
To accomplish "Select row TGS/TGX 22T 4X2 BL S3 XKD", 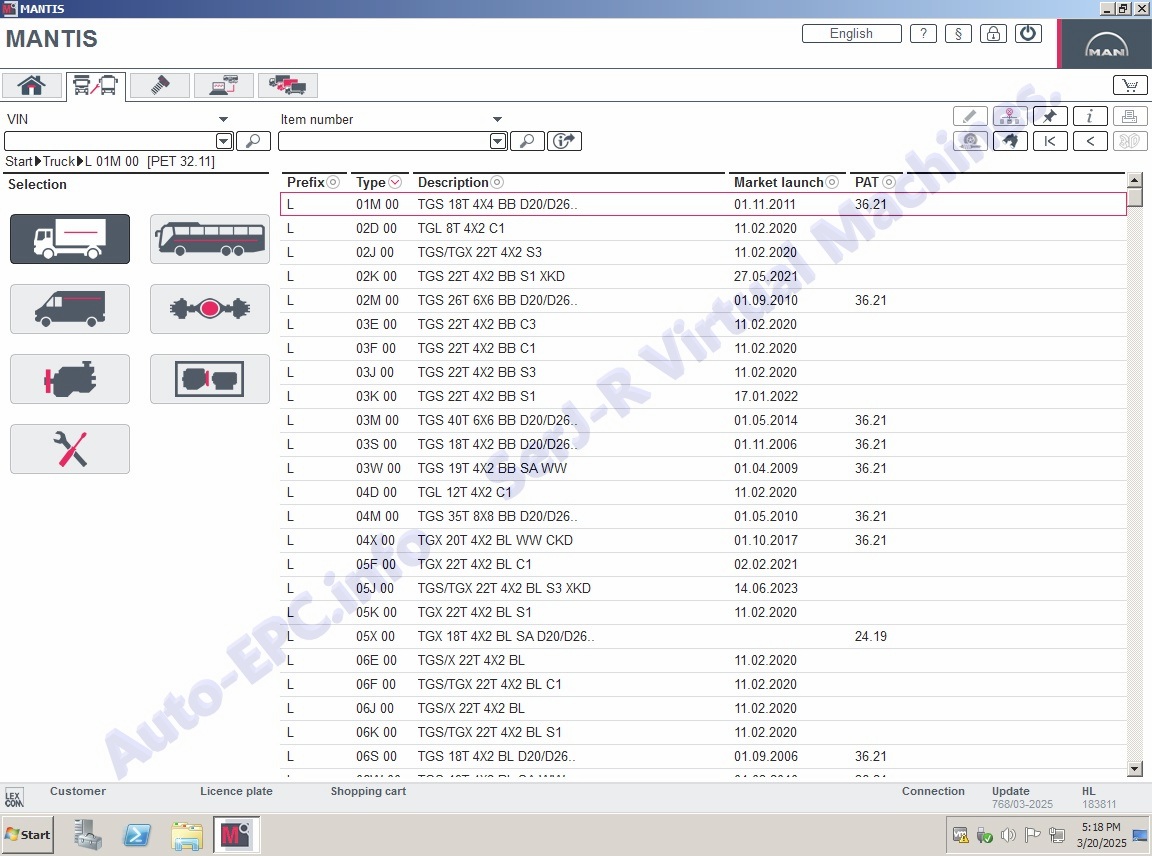I will pyautogui.click(x=702, y=589).
